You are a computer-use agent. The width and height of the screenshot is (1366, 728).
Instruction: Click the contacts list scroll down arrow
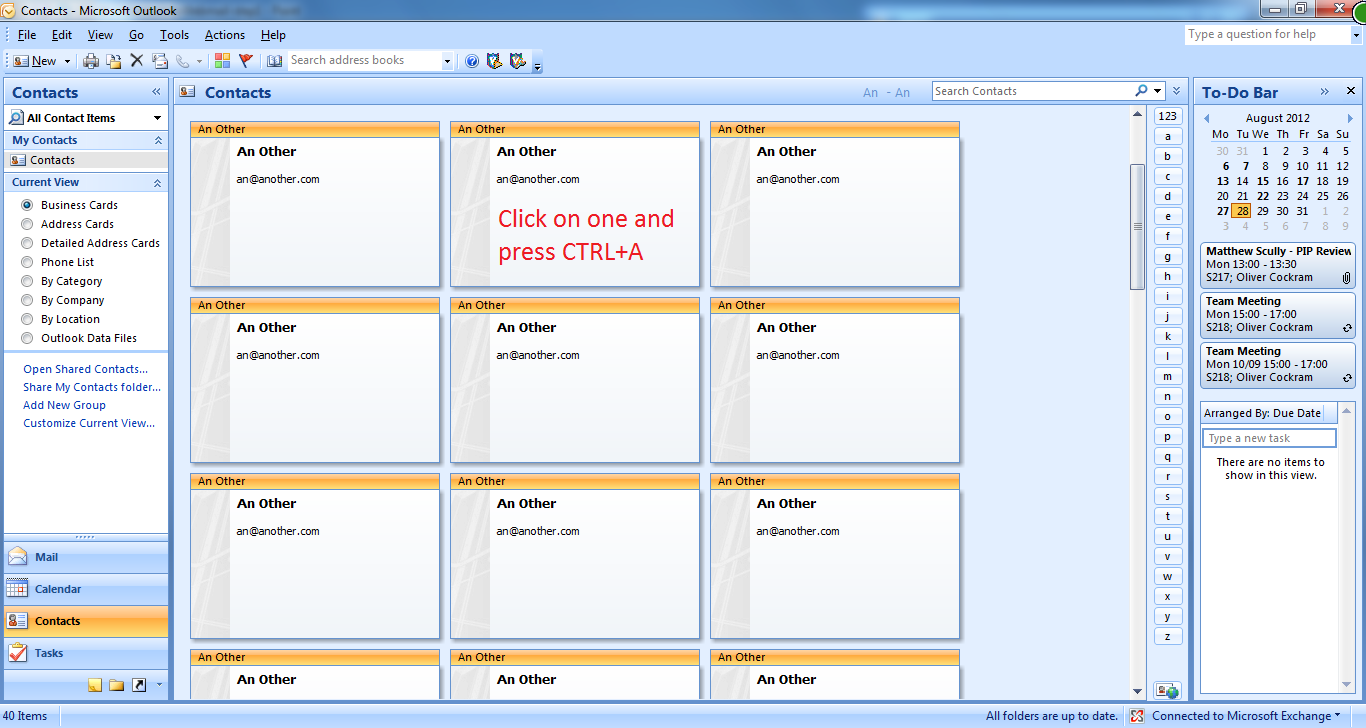pyautogui.click(x=1137, y=691)
